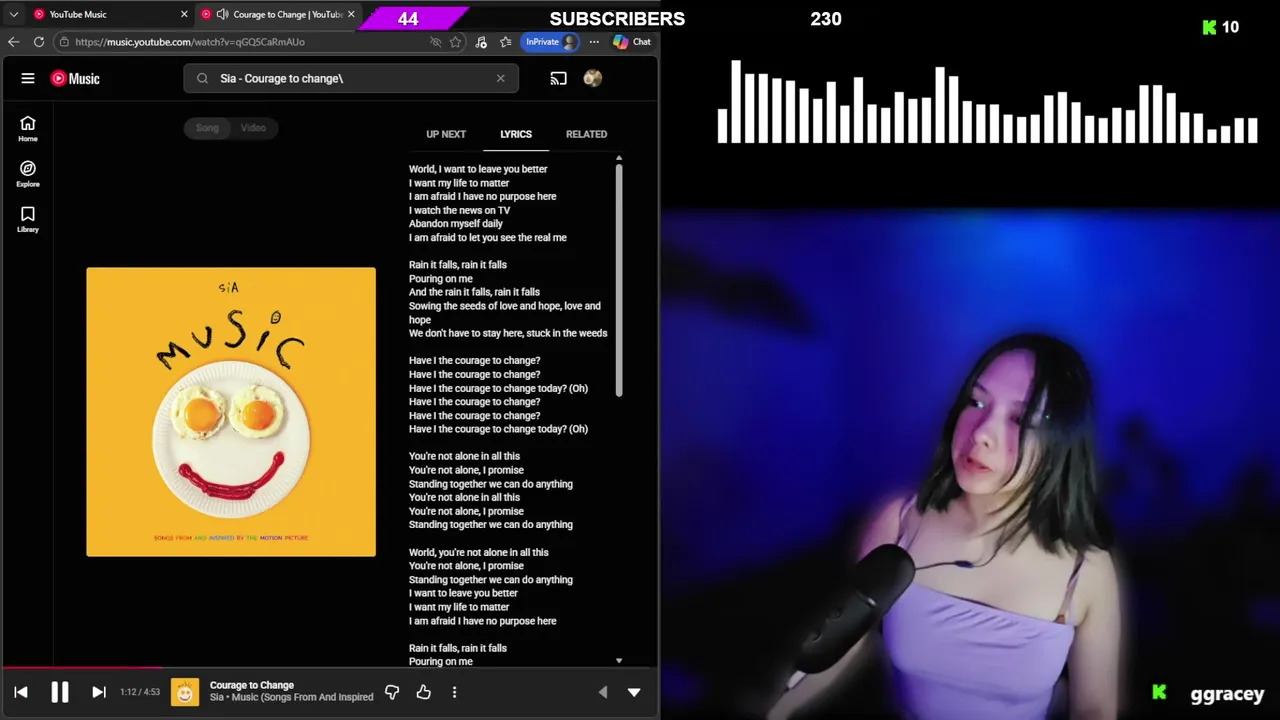This screenshot has width=1280, height=720.
Task: Open the player bar more-actions menu
Action: 454,692
